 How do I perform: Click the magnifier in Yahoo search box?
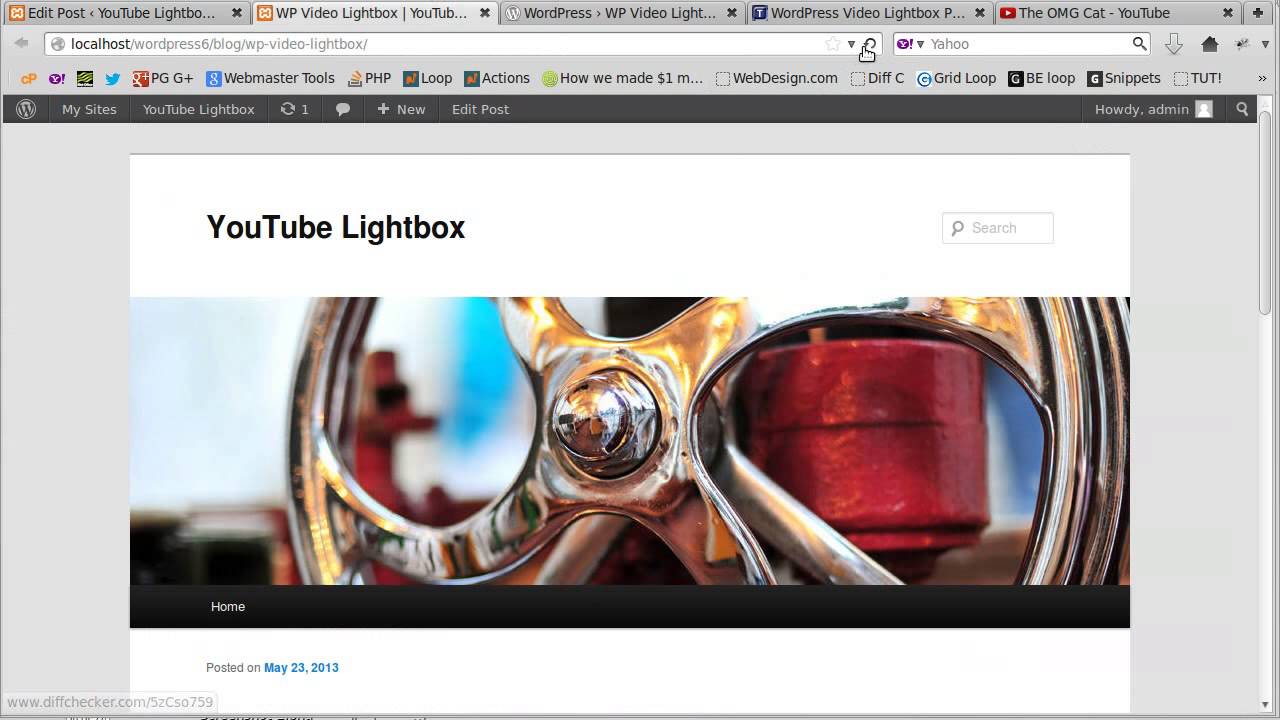click(1139, 44)
